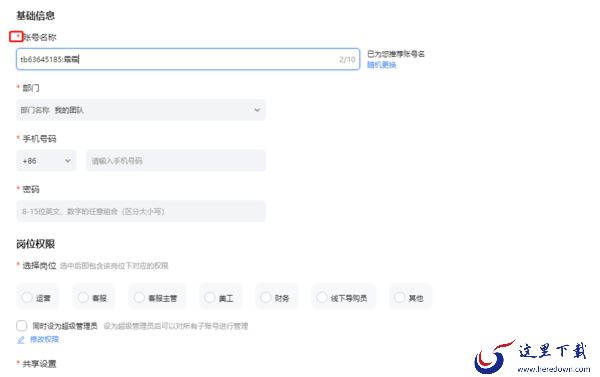The image size is (600, 377).
Task: Select the 线下导购员 position radio button
Action: 322,297
